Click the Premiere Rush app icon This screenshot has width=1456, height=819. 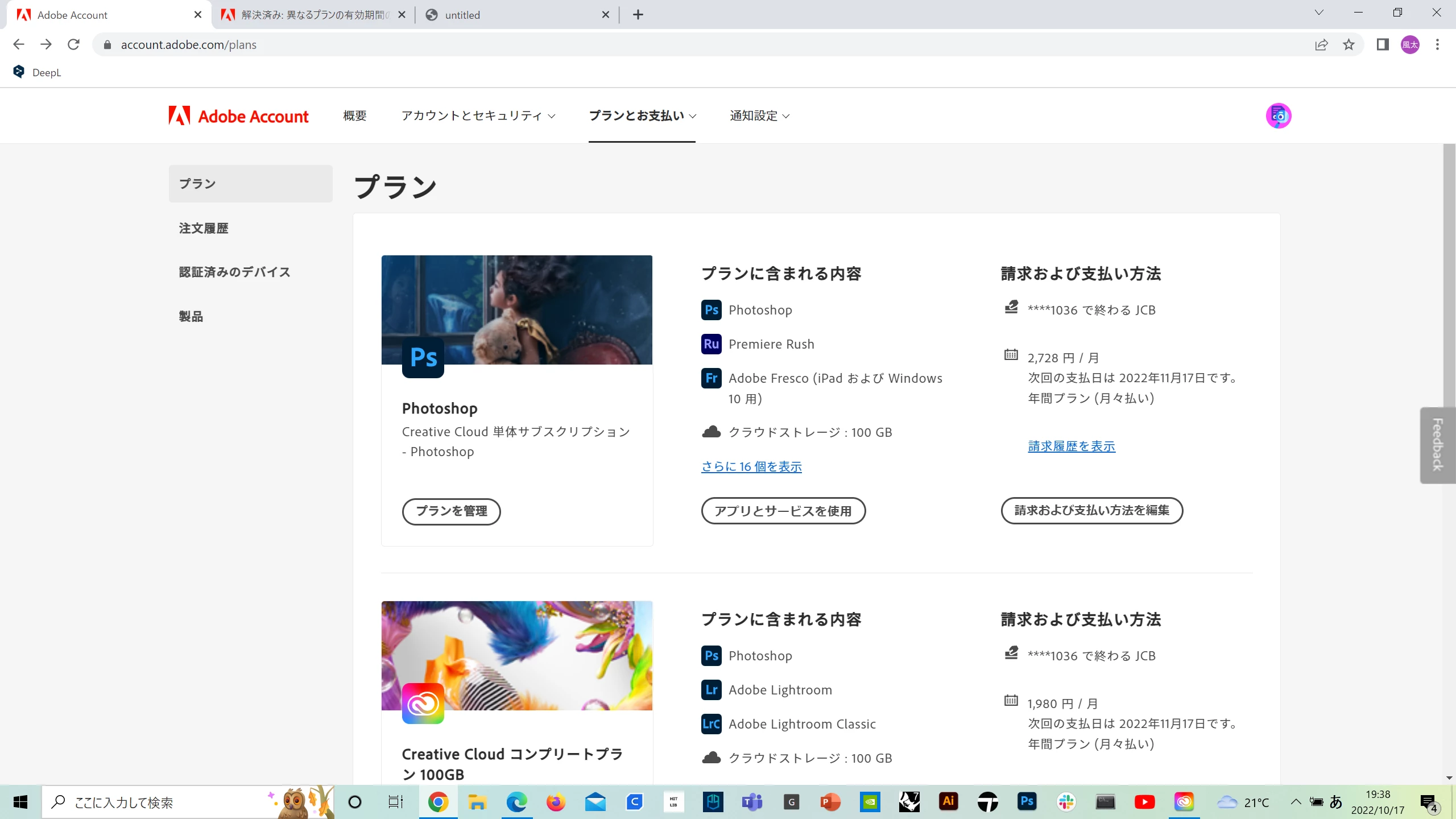point(711,344)
